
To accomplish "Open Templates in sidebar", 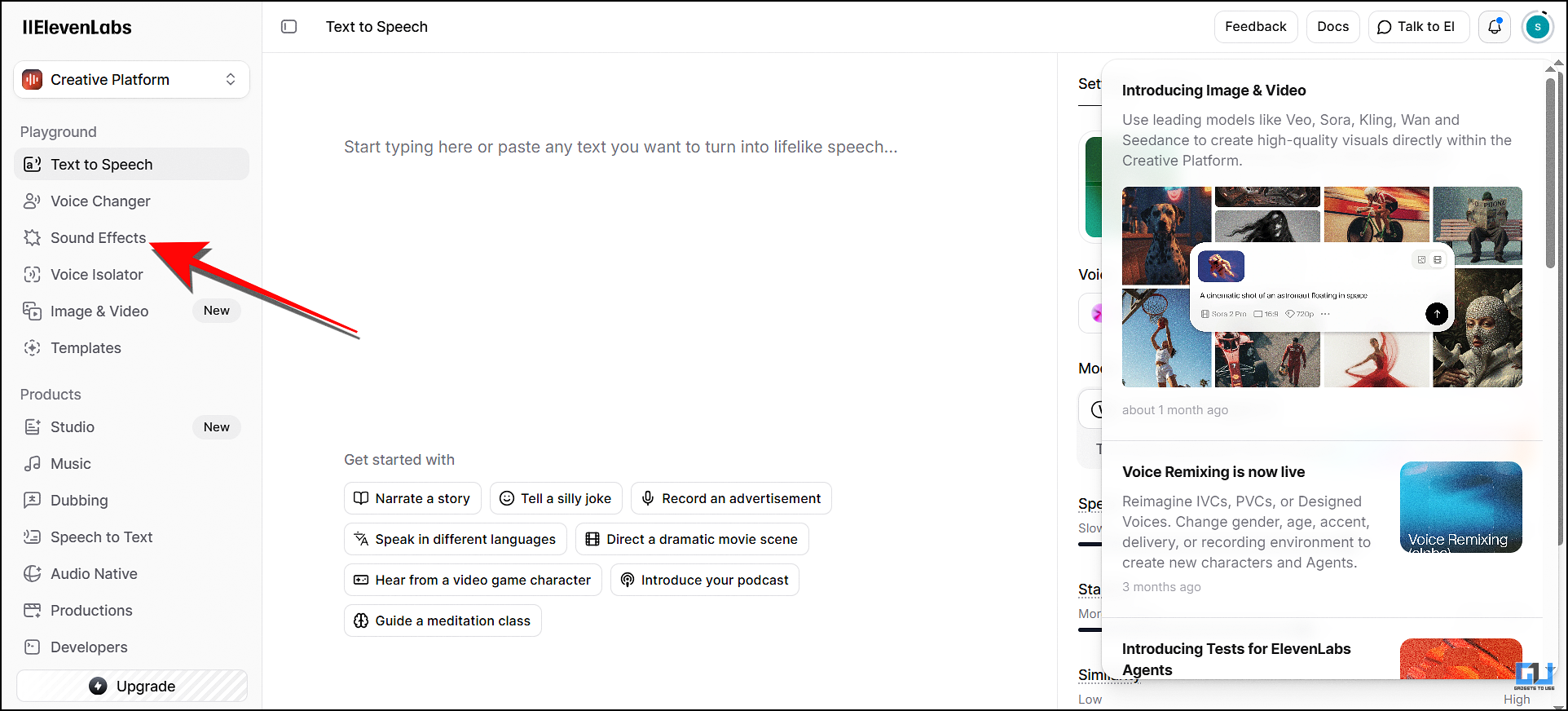I will tap(86, 348).
